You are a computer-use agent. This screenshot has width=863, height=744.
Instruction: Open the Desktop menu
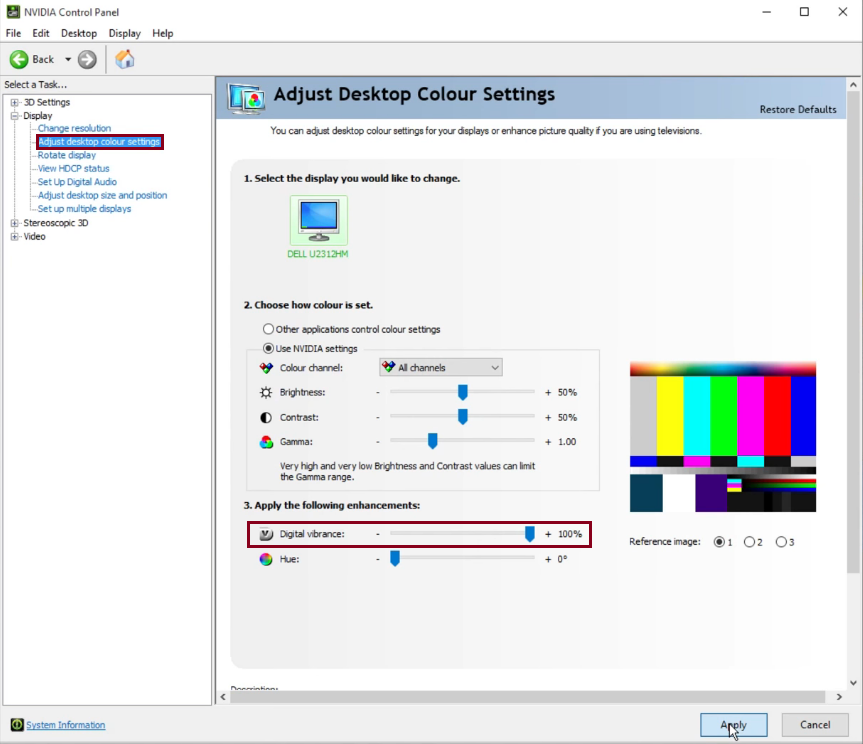79,33
